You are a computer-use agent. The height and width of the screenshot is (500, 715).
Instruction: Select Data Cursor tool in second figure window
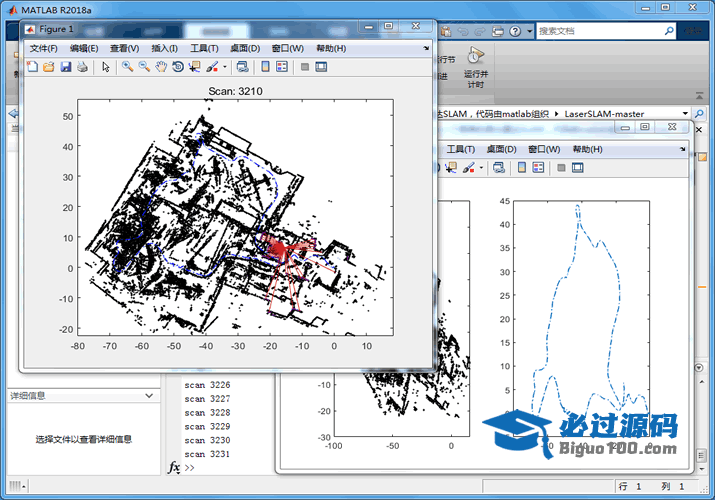pyautogui.click(x=451, y=168)
